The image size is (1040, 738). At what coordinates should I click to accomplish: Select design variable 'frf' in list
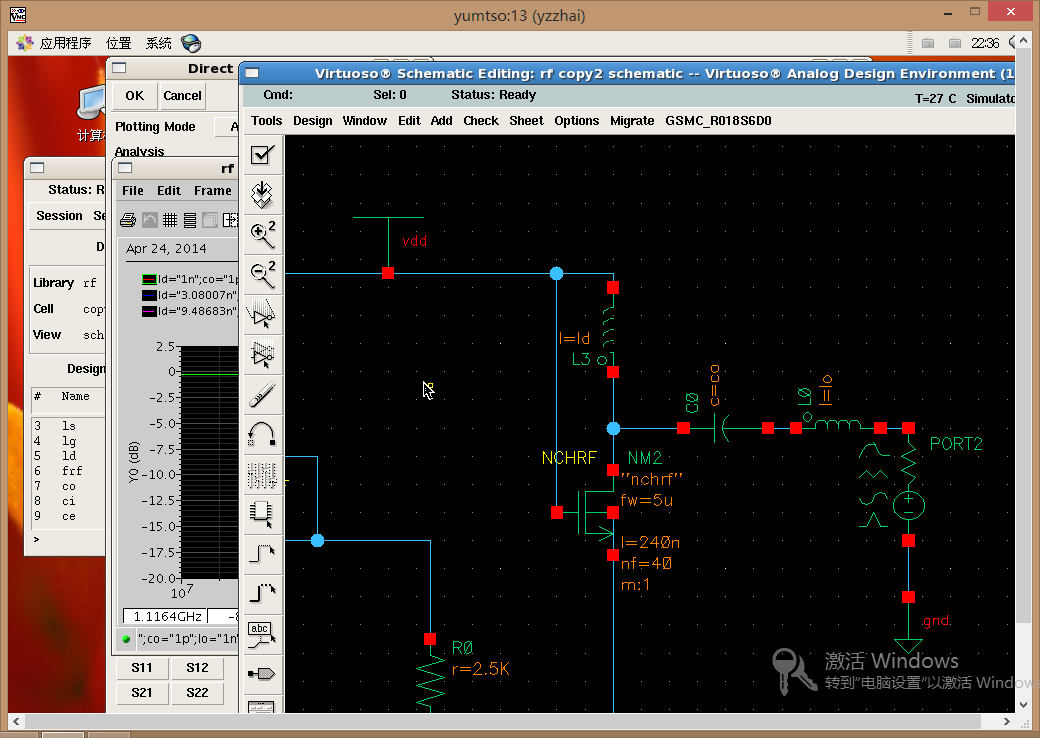point(72,471)
